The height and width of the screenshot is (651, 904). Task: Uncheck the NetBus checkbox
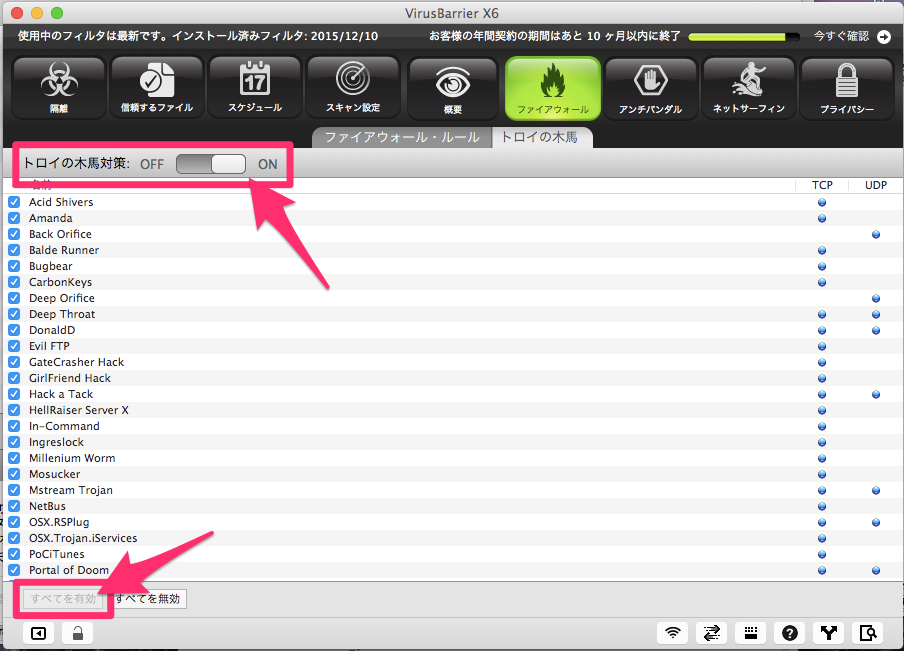14,506
